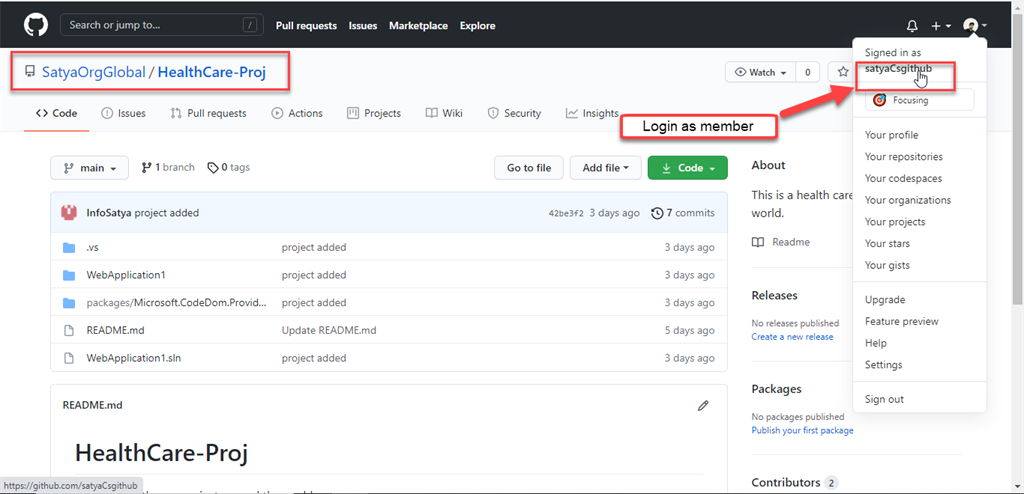This screenshot has width=1024, height=494.
Task: Switch to the Projects tab
Action: pyautogui.click(x=374, y=113)
